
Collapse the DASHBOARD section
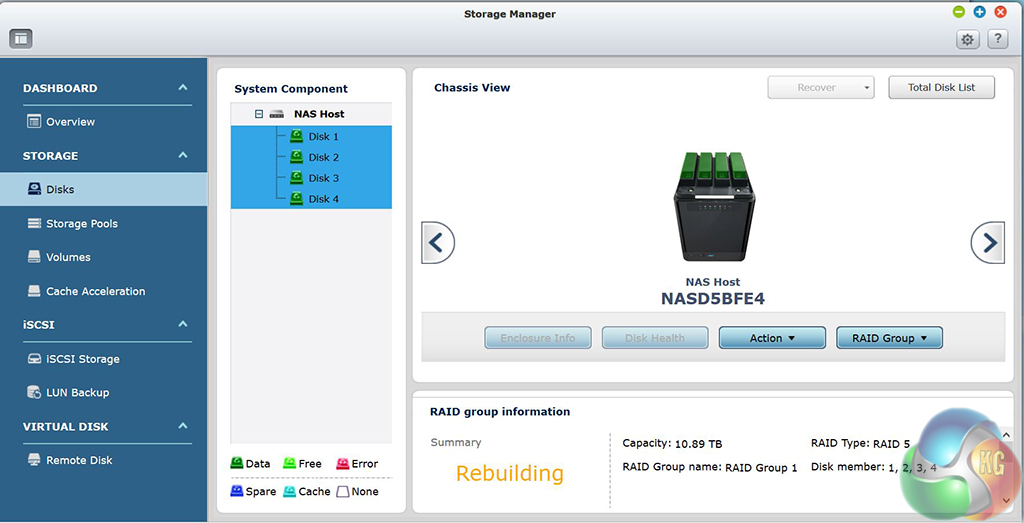tap(183, 87)
